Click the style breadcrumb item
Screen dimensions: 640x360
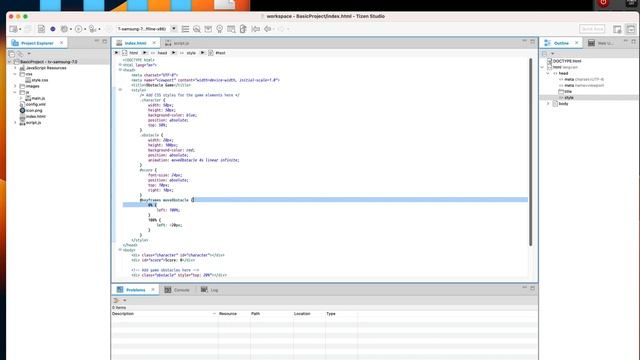(x=187, y=53)
